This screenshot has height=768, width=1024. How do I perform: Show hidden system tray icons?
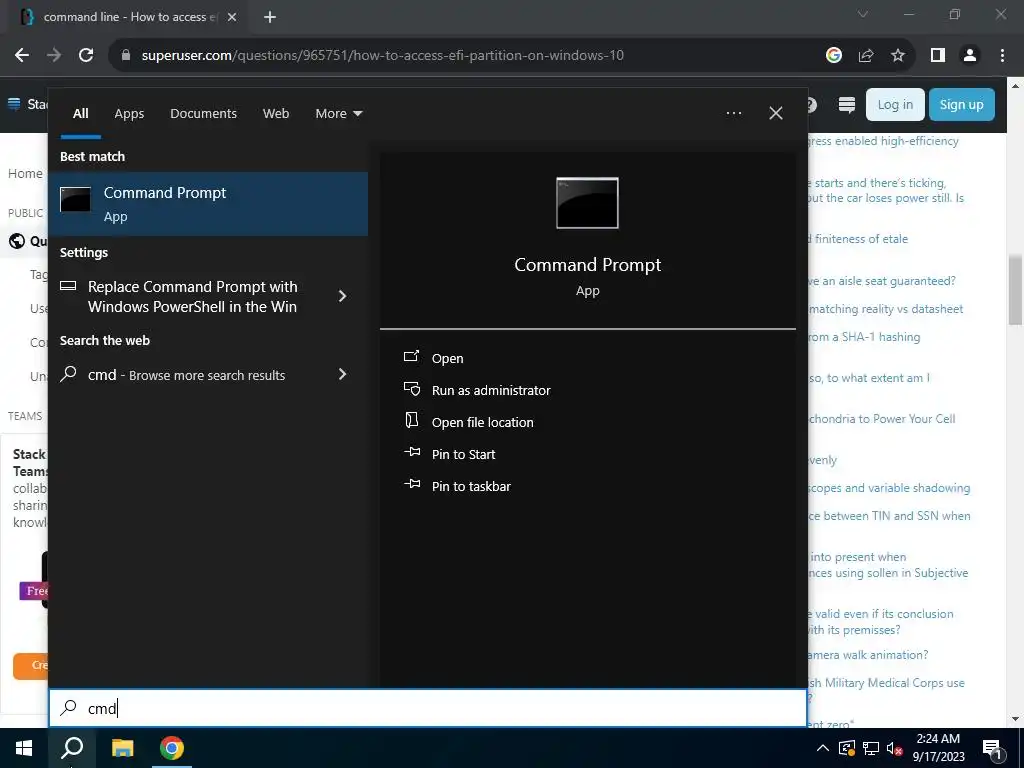[823, 748]
